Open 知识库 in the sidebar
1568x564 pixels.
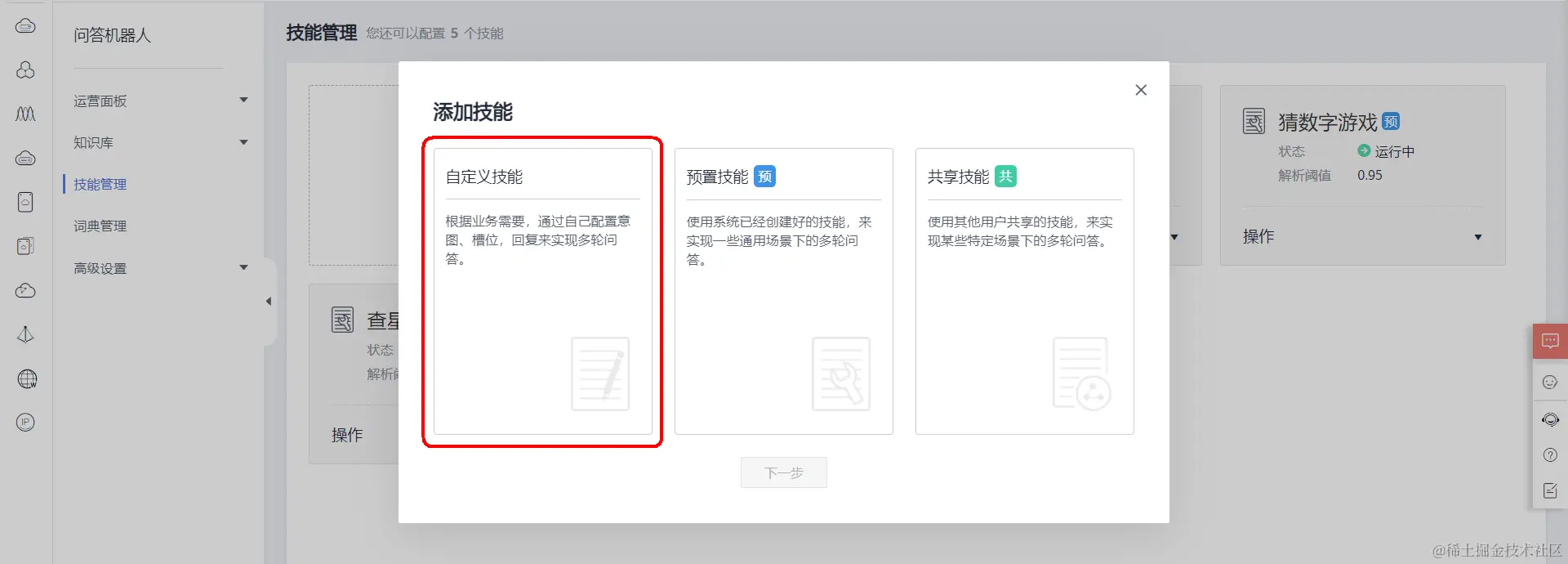[x=93, y=142]
